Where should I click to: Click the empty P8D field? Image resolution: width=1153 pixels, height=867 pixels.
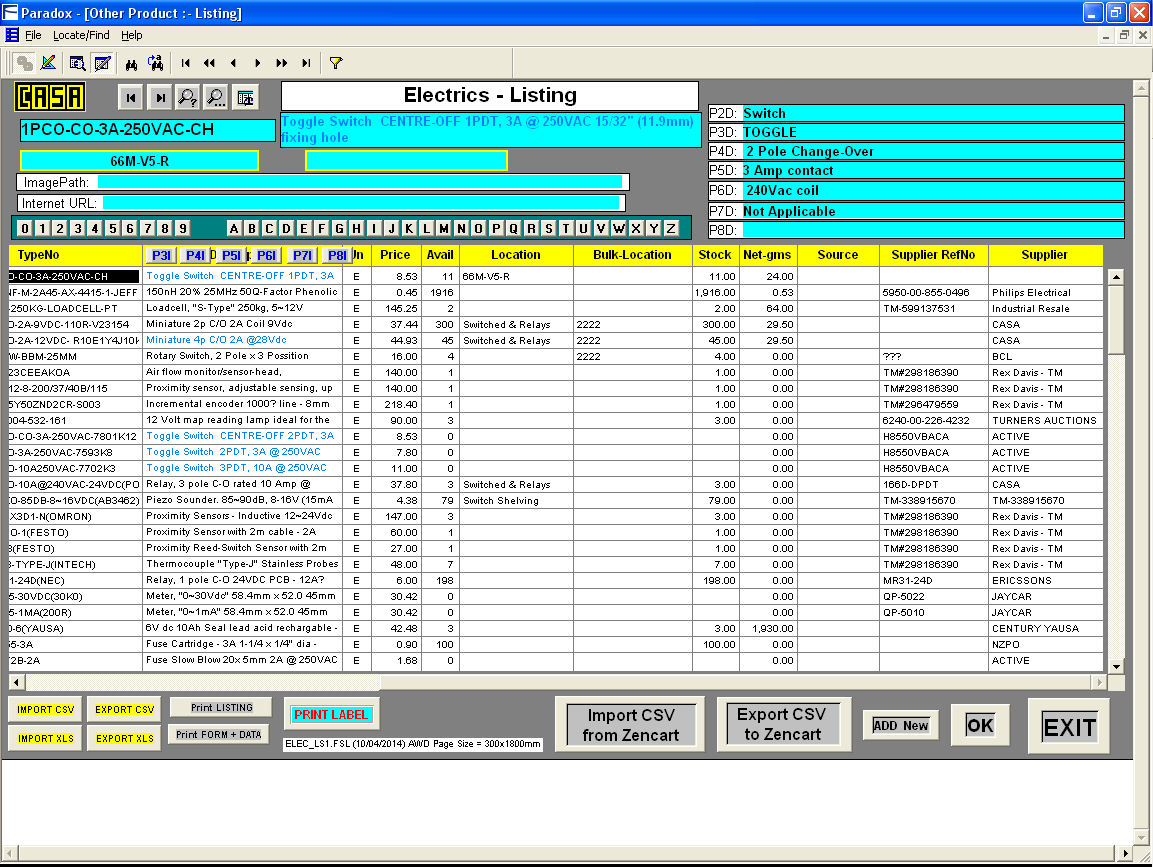(x=933, y=230)
